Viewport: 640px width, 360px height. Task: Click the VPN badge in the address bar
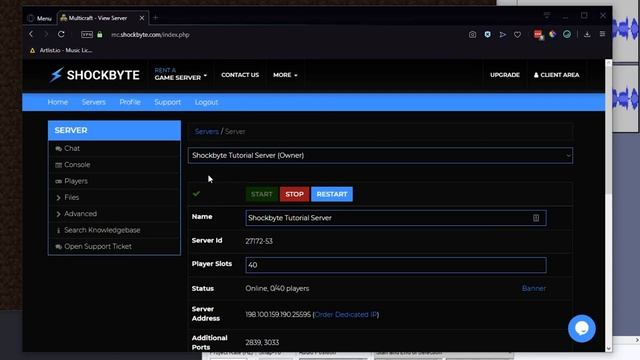click(x=87, y=35)
